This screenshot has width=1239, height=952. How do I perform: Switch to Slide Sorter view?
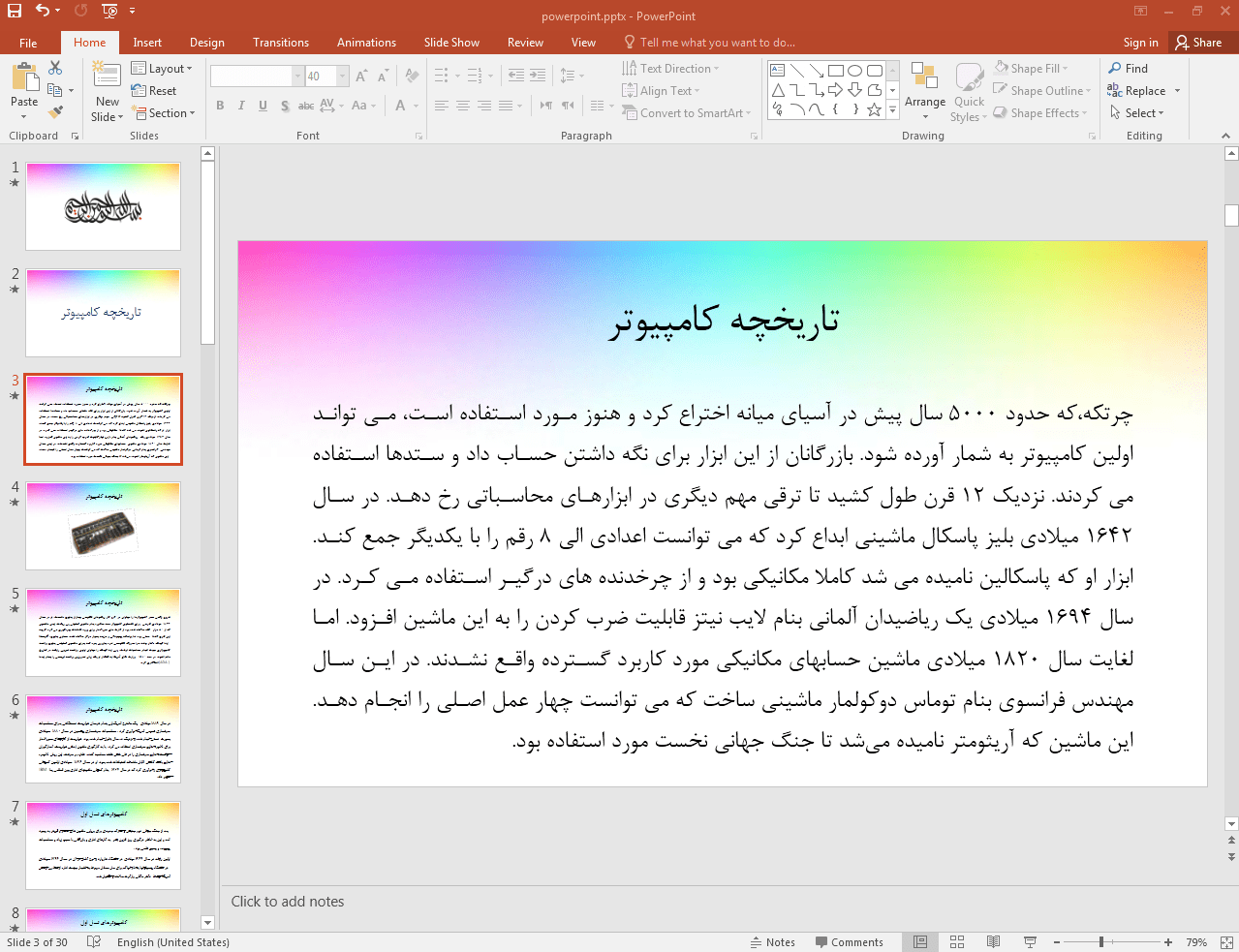(x=957, y=942)
